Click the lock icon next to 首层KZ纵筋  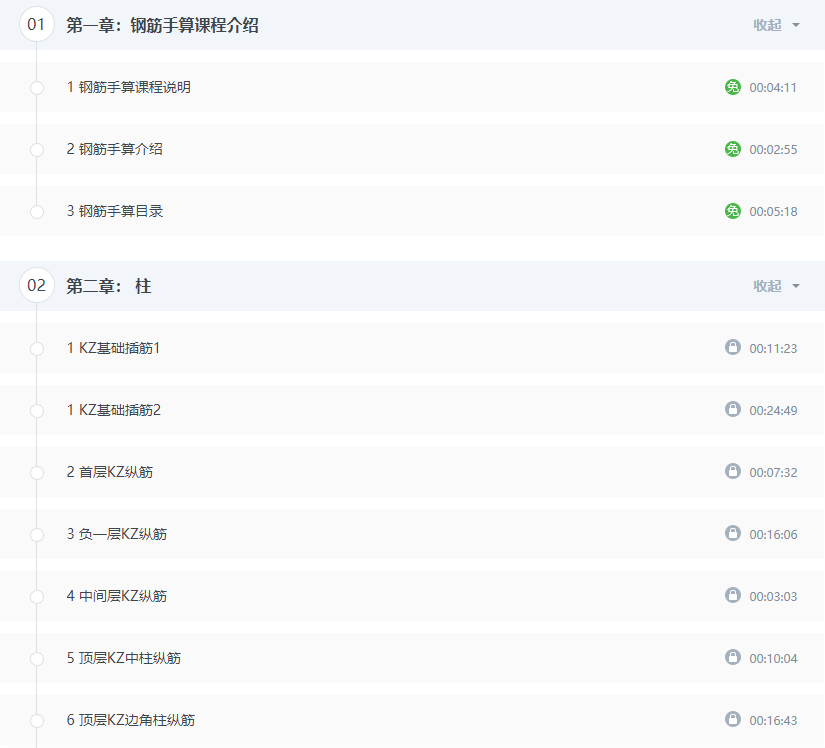(733, 471)
